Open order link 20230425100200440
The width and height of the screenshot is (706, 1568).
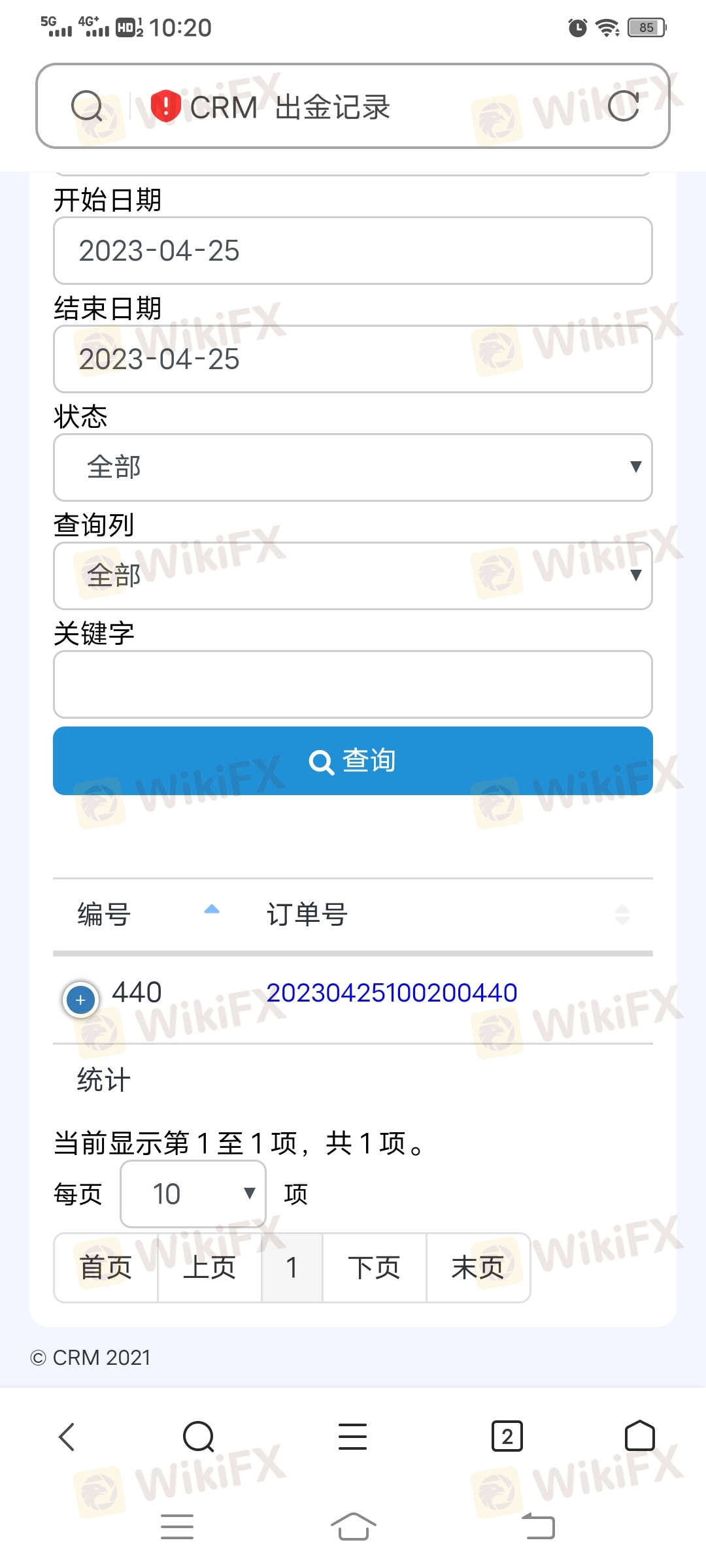click(392, 993)
